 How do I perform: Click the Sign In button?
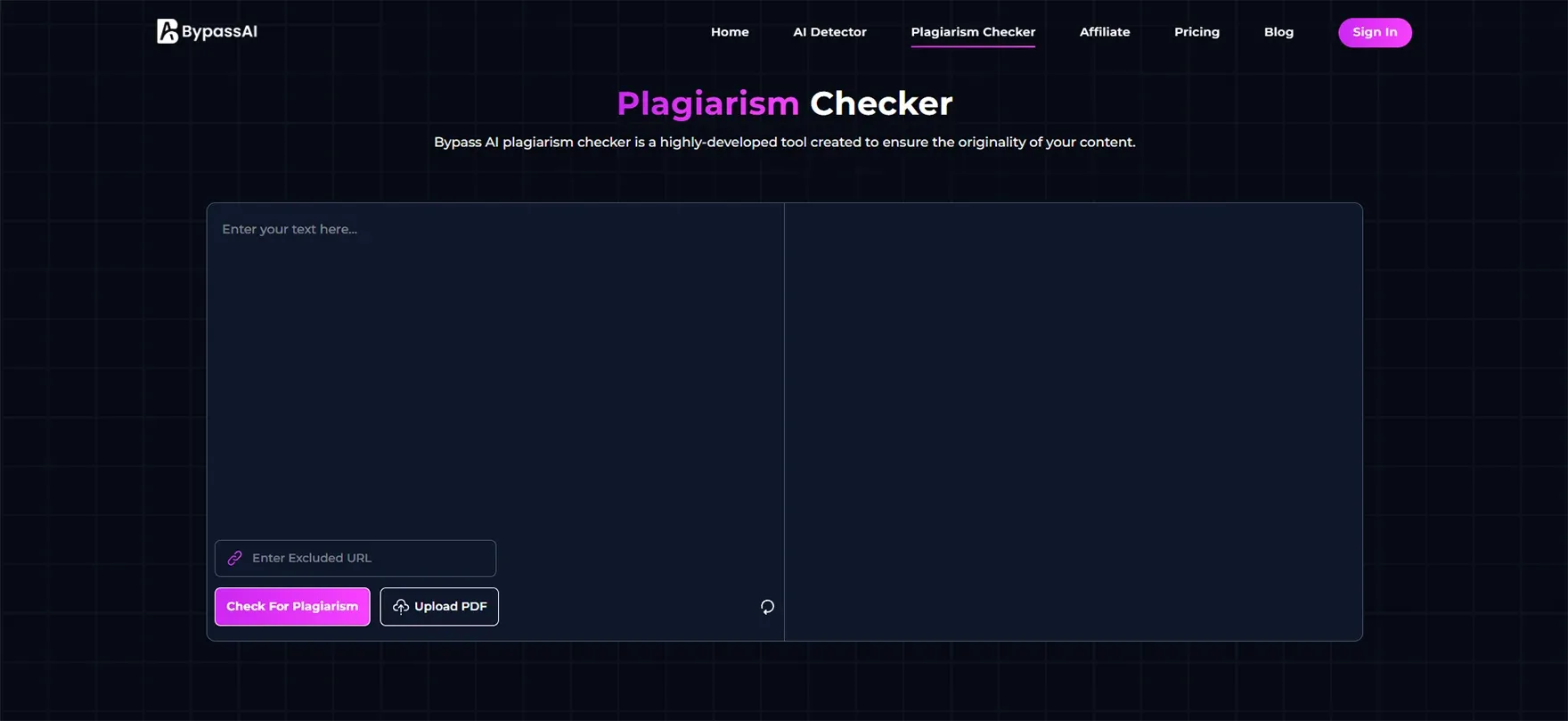click(x=1375, y=32)
